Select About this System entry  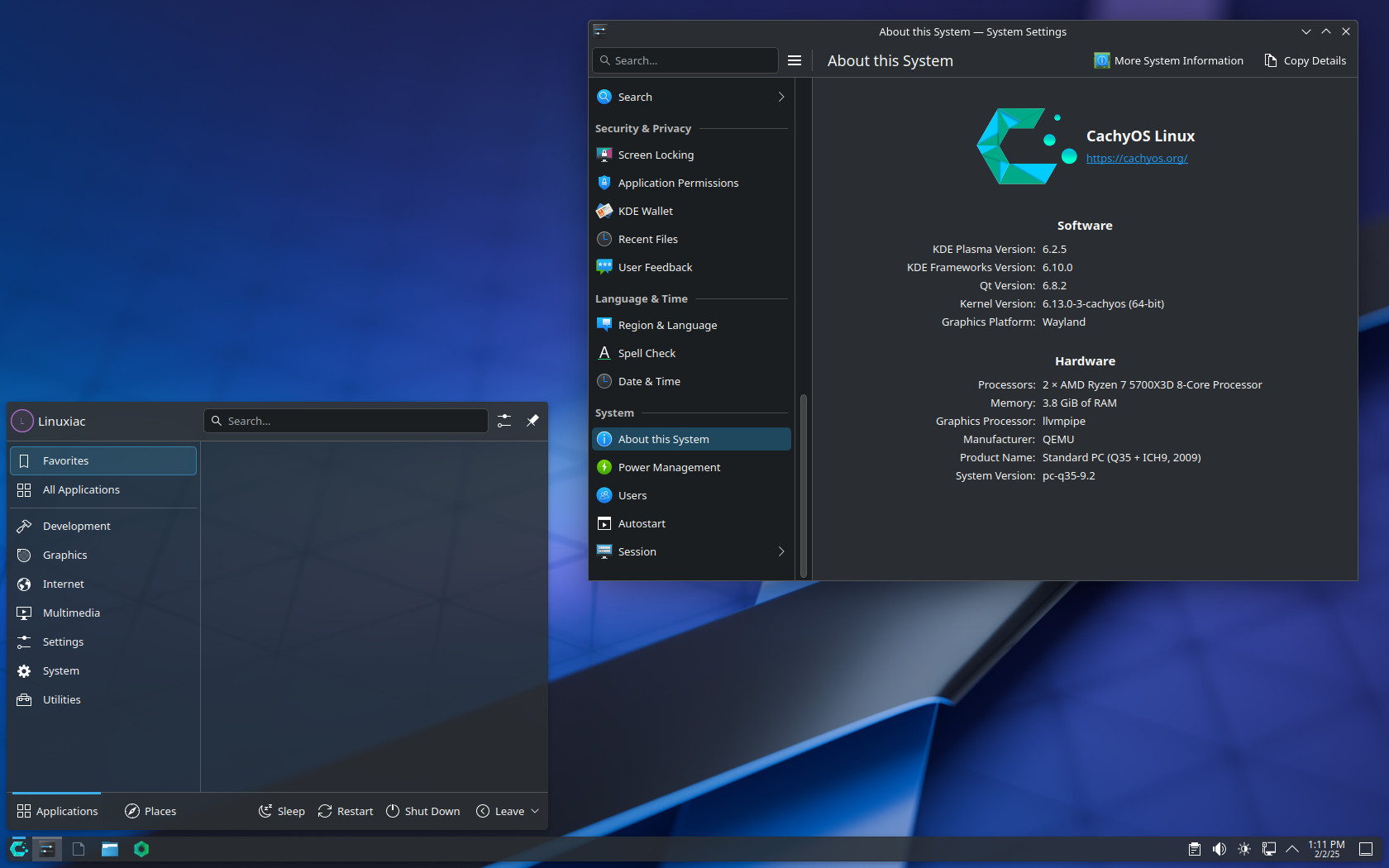pyautogui.click(x=691, y=439)
